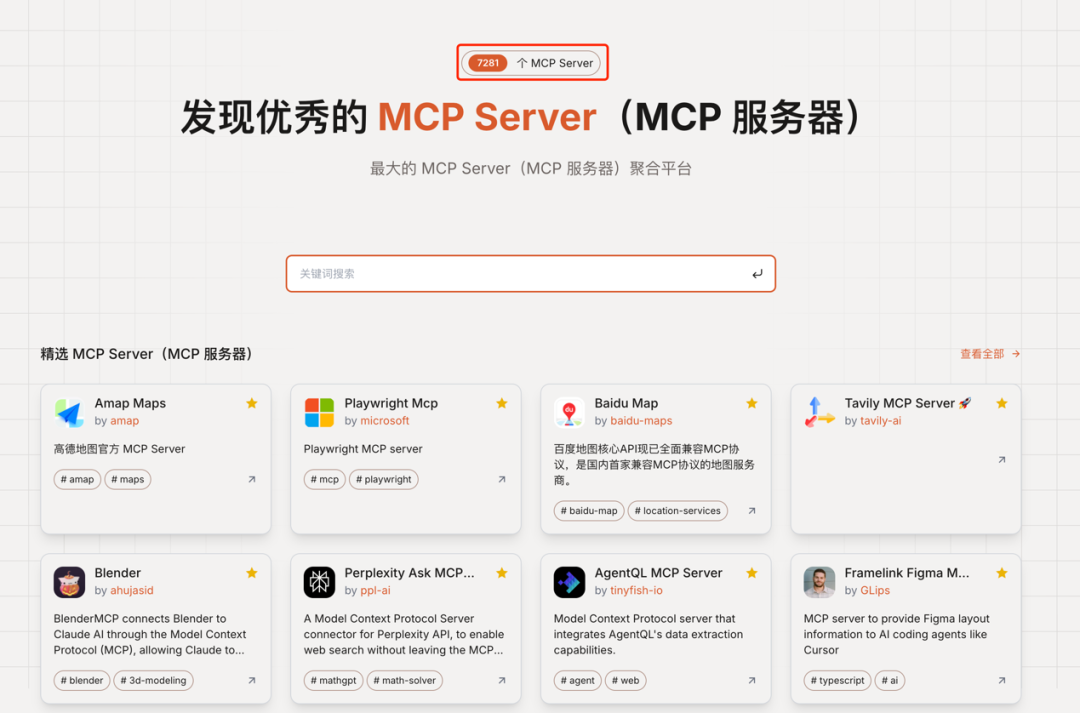Select the # web tag
Viewport: 1080px width, 713px height.
[x=625, y=681]
